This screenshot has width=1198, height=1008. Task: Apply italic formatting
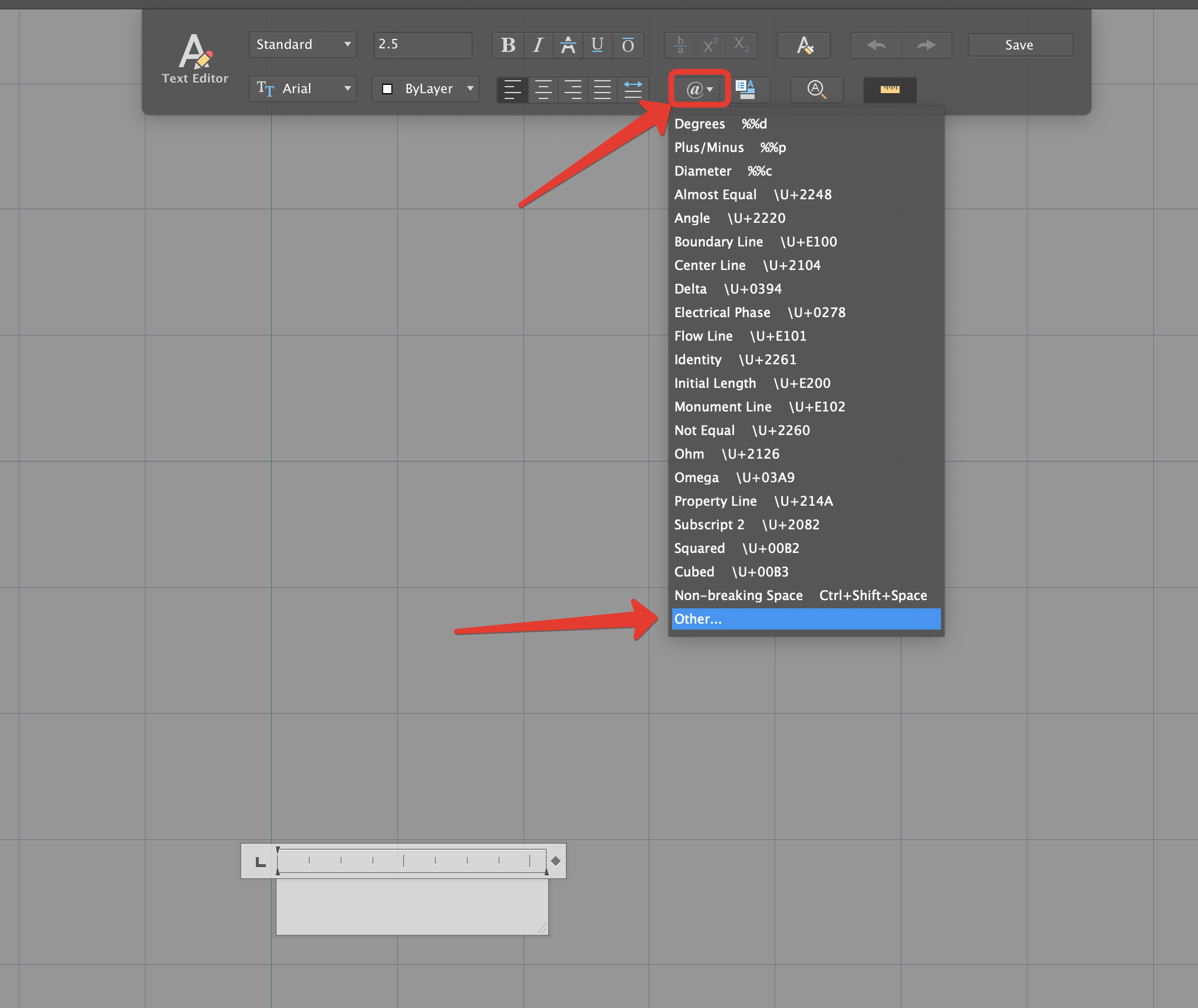click(x=537, y=45)
